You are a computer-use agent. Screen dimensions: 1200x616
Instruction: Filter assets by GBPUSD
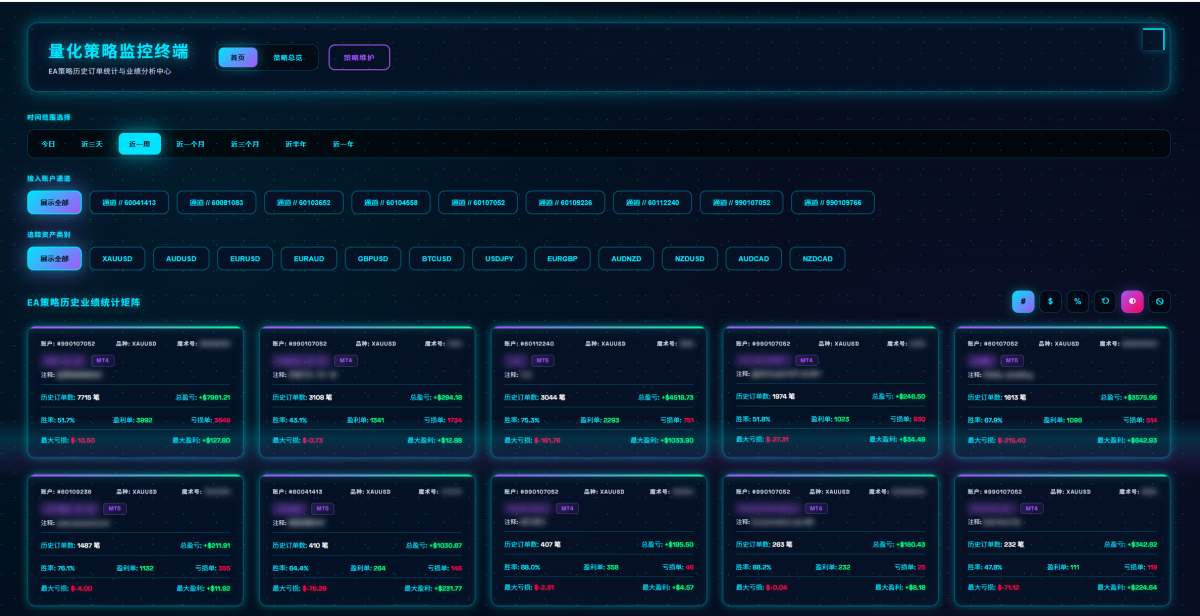tap(373, 258)
